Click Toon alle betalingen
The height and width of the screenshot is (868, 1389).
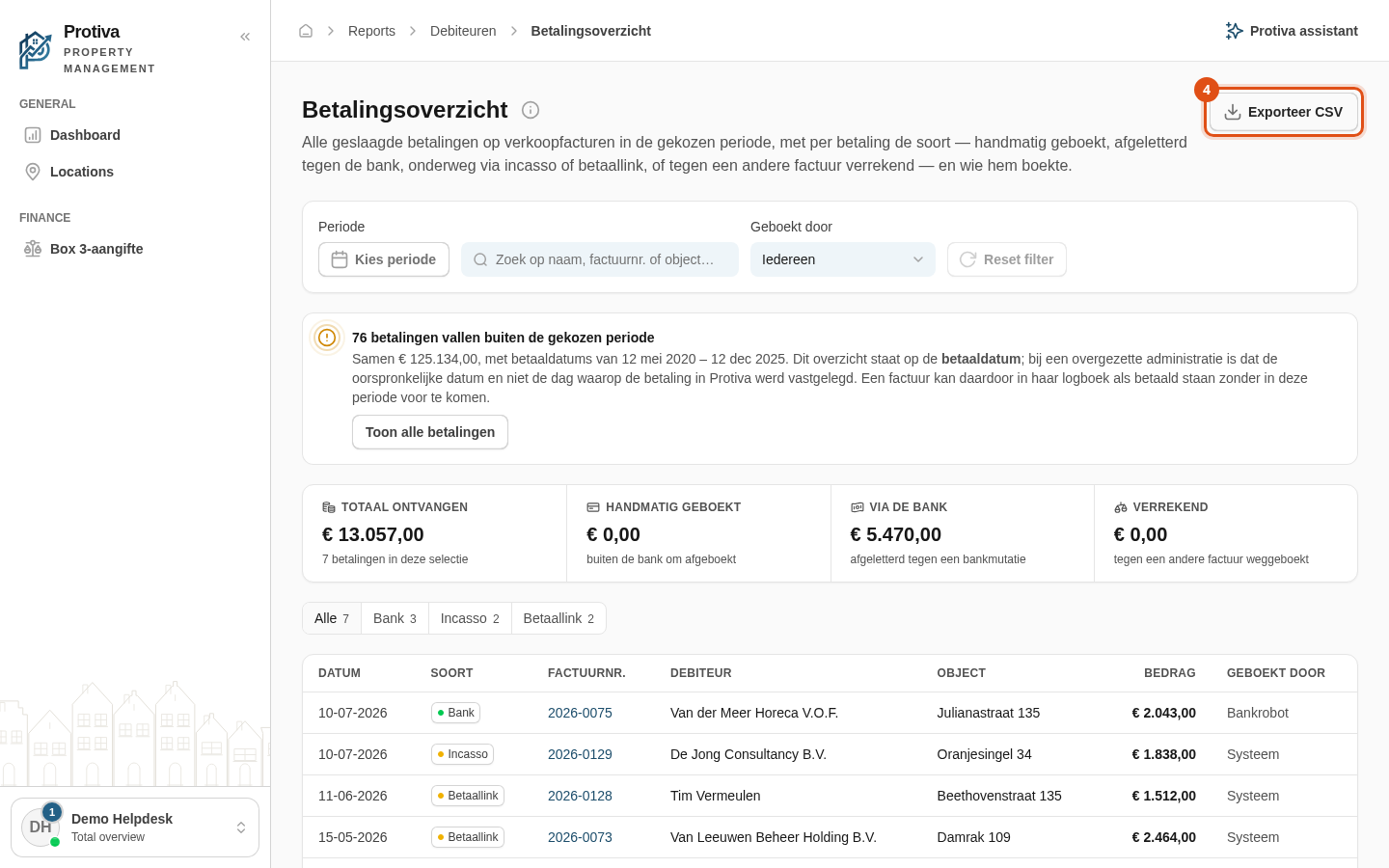[x=430, y=432]
